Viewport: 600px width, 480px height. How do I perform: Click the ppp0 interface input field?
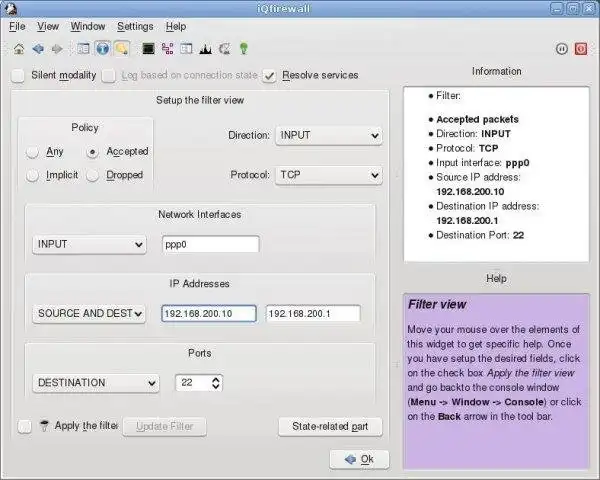click(x=210, y=244)
